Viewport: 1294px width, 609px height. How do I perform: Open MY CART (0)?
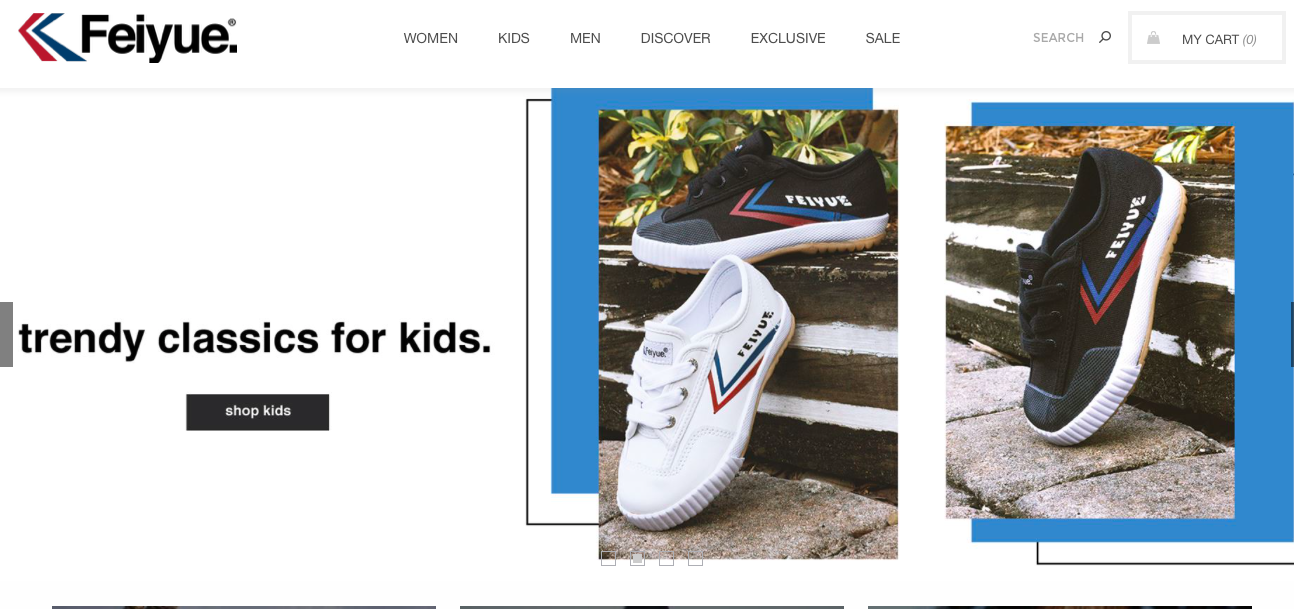tap(1207, 38)
